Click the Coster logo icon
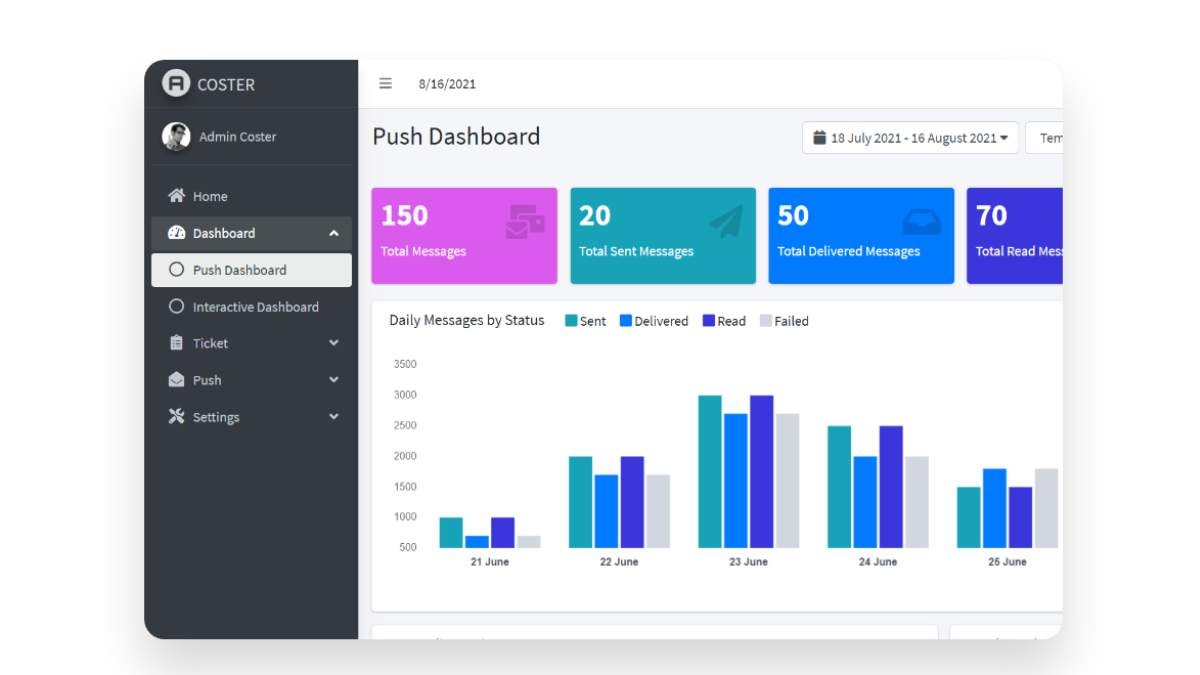The image size is (1200, 675). tap(176, 84)
